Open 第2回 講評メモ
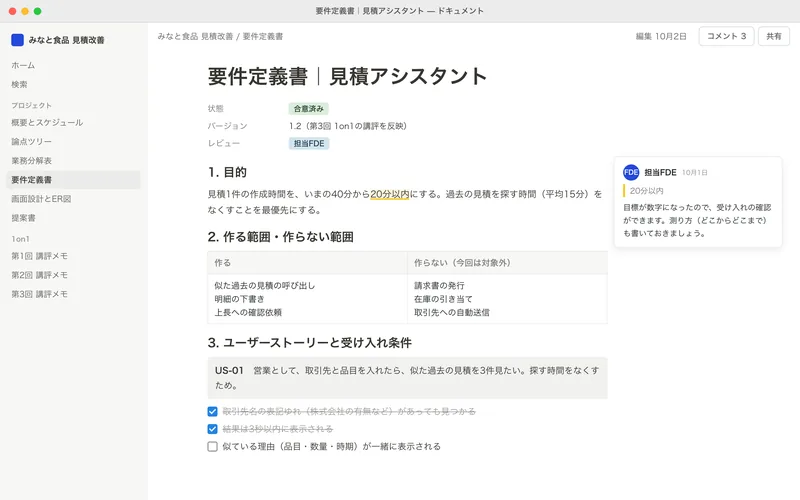 tap(73, 275)
